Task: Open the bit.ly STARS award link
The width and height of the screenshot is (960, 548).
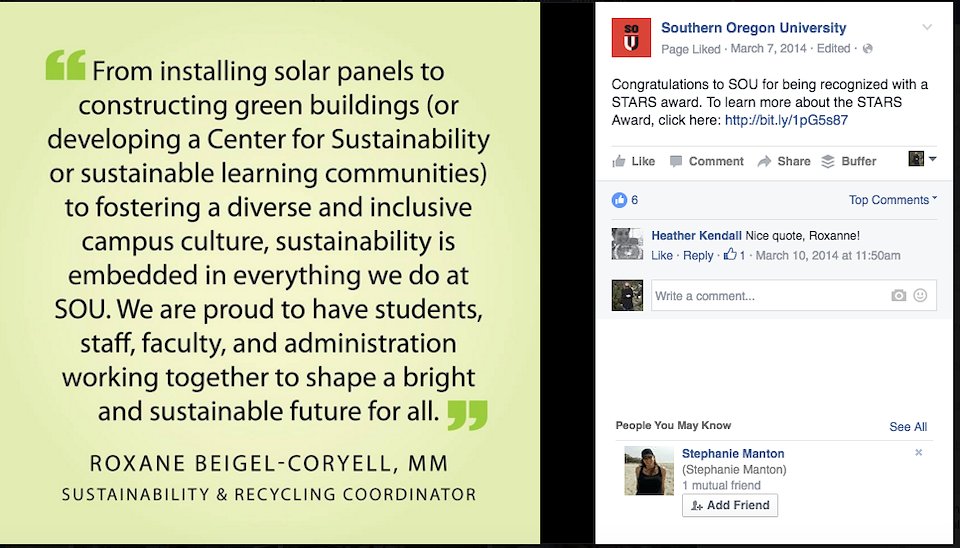Action: pyautogui.click(x=786, y=120)
